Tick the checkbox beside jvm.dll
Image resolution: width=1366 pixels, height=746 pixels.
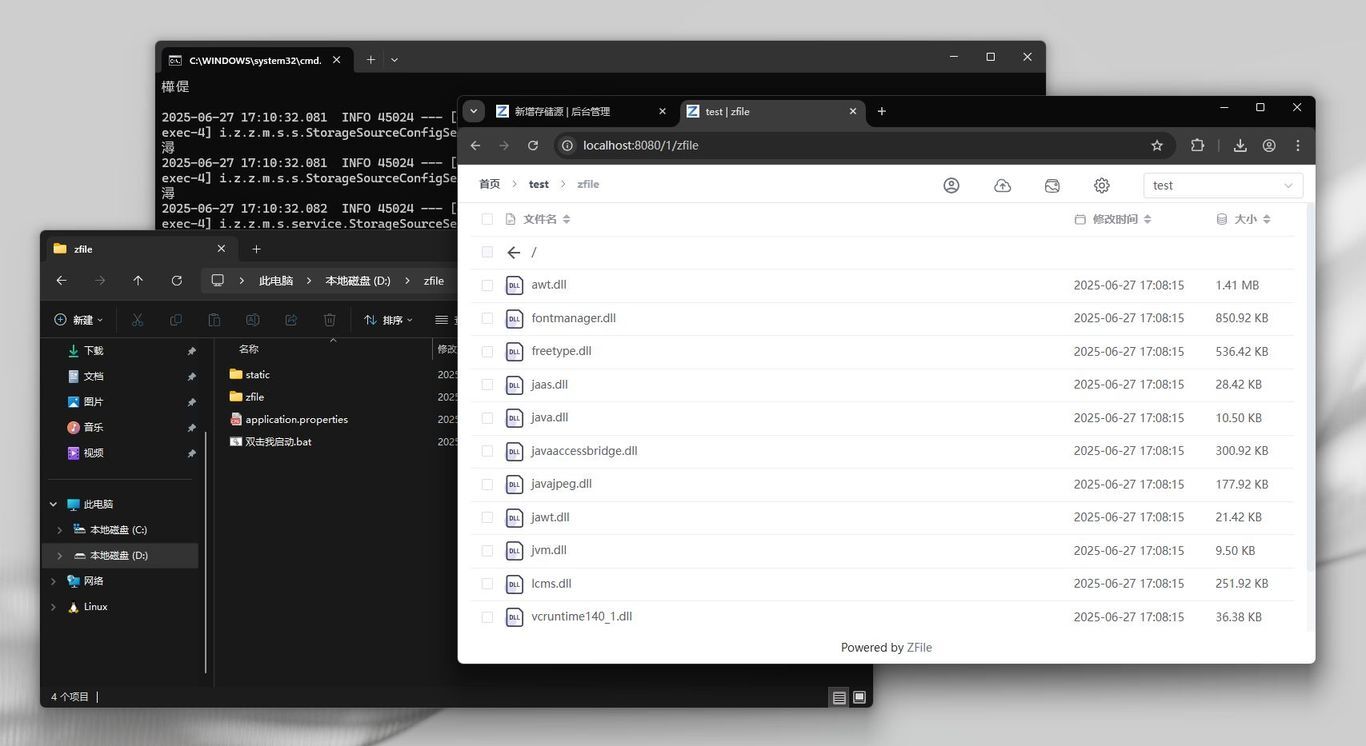point(487,550)
